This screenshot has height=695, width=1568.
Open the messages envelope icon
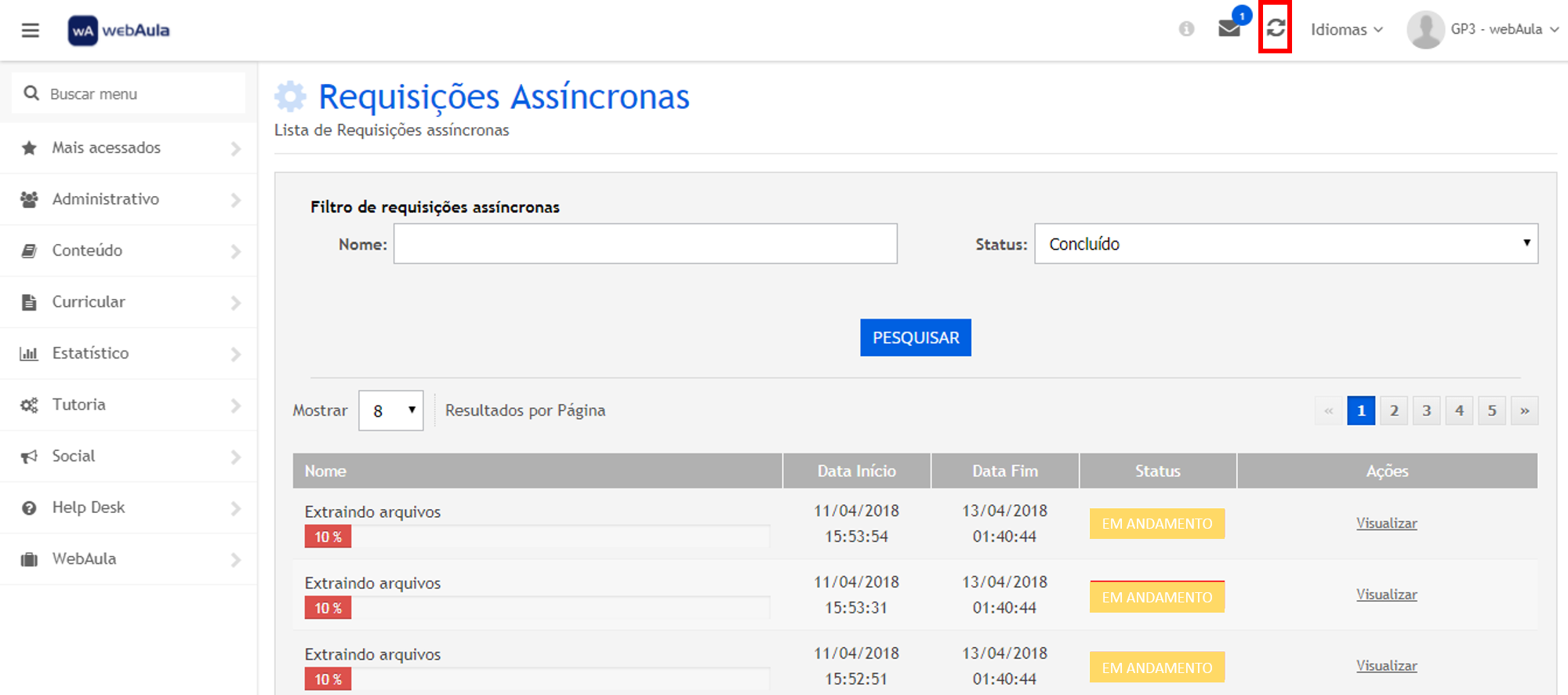tap(1229, 29)
